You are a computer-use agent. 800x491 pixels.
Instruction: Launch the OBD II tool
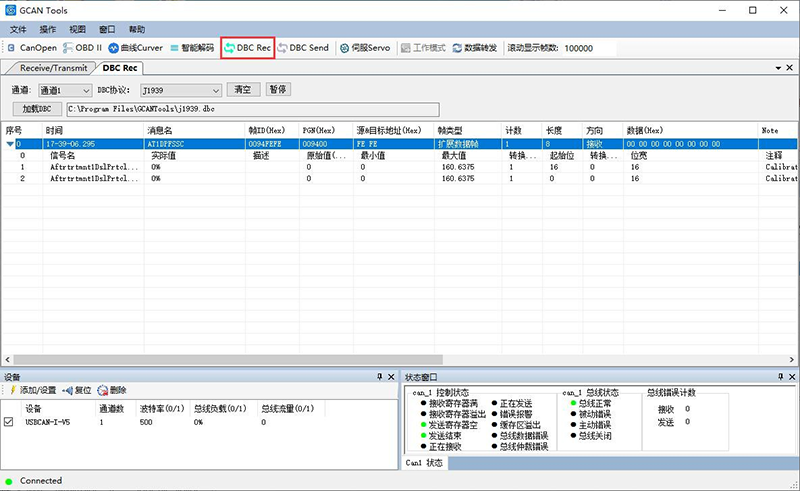[83, 47]
